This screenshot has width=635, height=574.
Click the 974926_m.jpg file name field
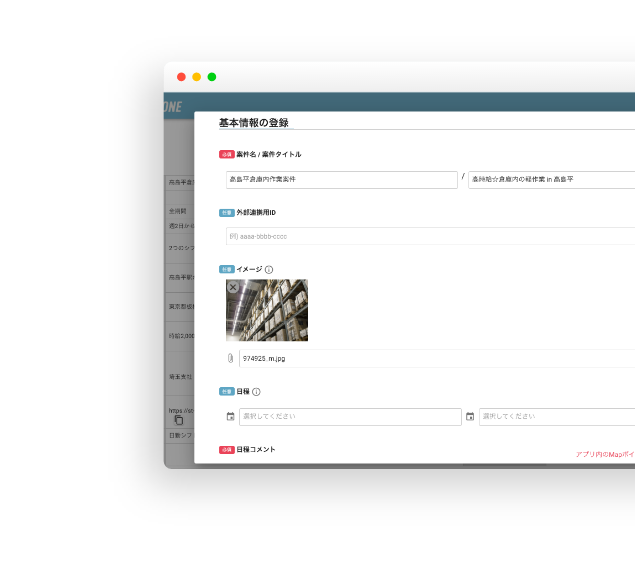click(x=437, y=358)
